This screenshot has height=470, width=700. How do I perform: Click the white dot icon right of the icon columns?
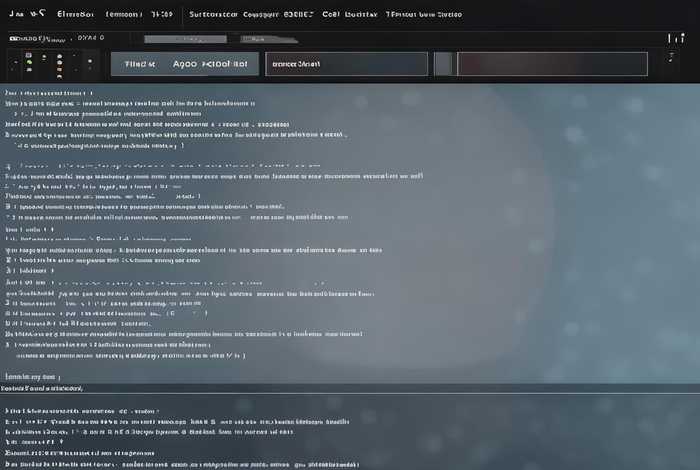point(90,62)
